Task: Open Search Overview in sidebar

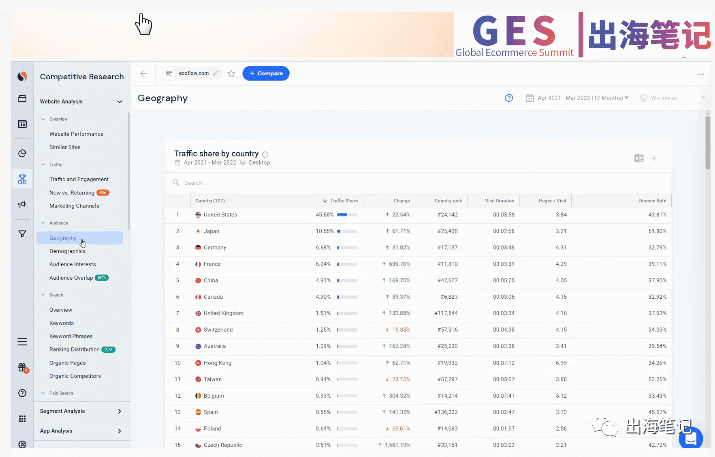Action: pyautogui.click(x=61, y=310)
